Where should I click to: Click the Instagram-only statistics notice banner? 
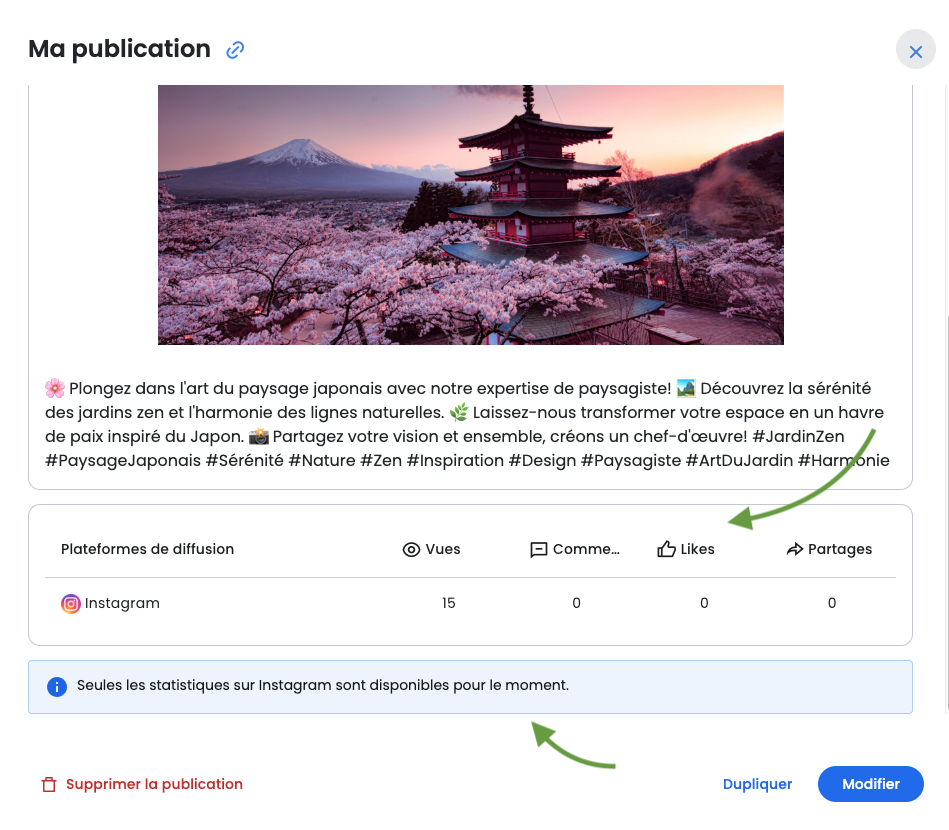470,687
